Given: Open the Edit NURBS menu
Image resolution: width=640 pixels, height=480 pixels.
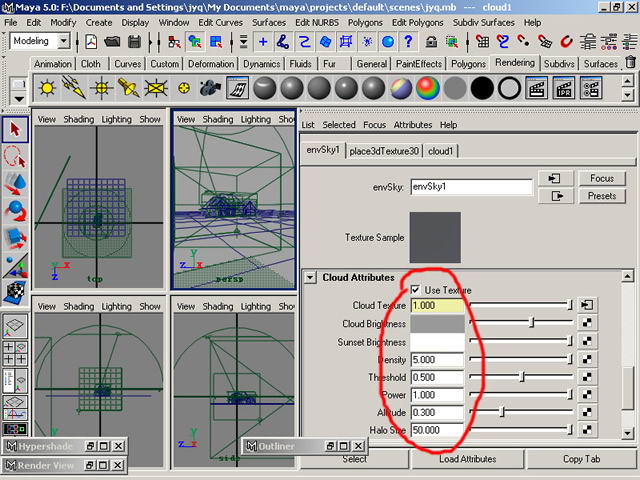Looking at the screenshot, I should coord(317,22).
